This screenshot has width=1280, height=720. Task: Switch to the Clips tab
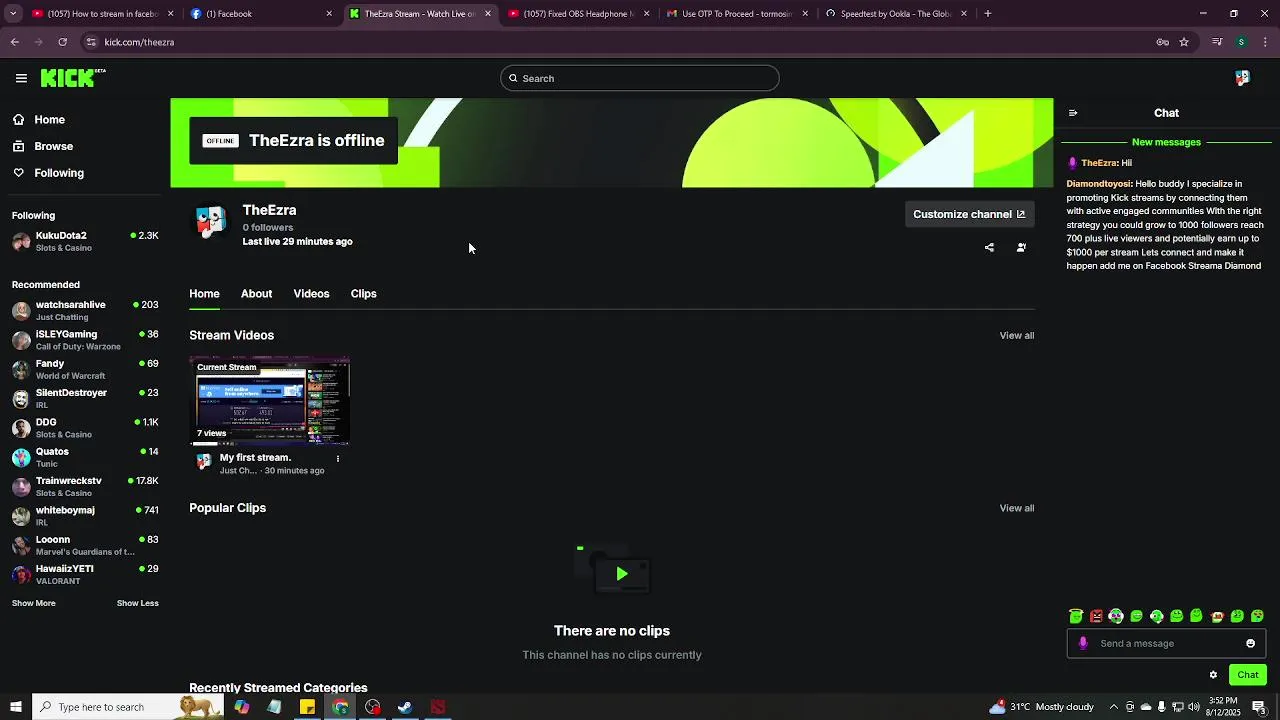tap(363, 293)
